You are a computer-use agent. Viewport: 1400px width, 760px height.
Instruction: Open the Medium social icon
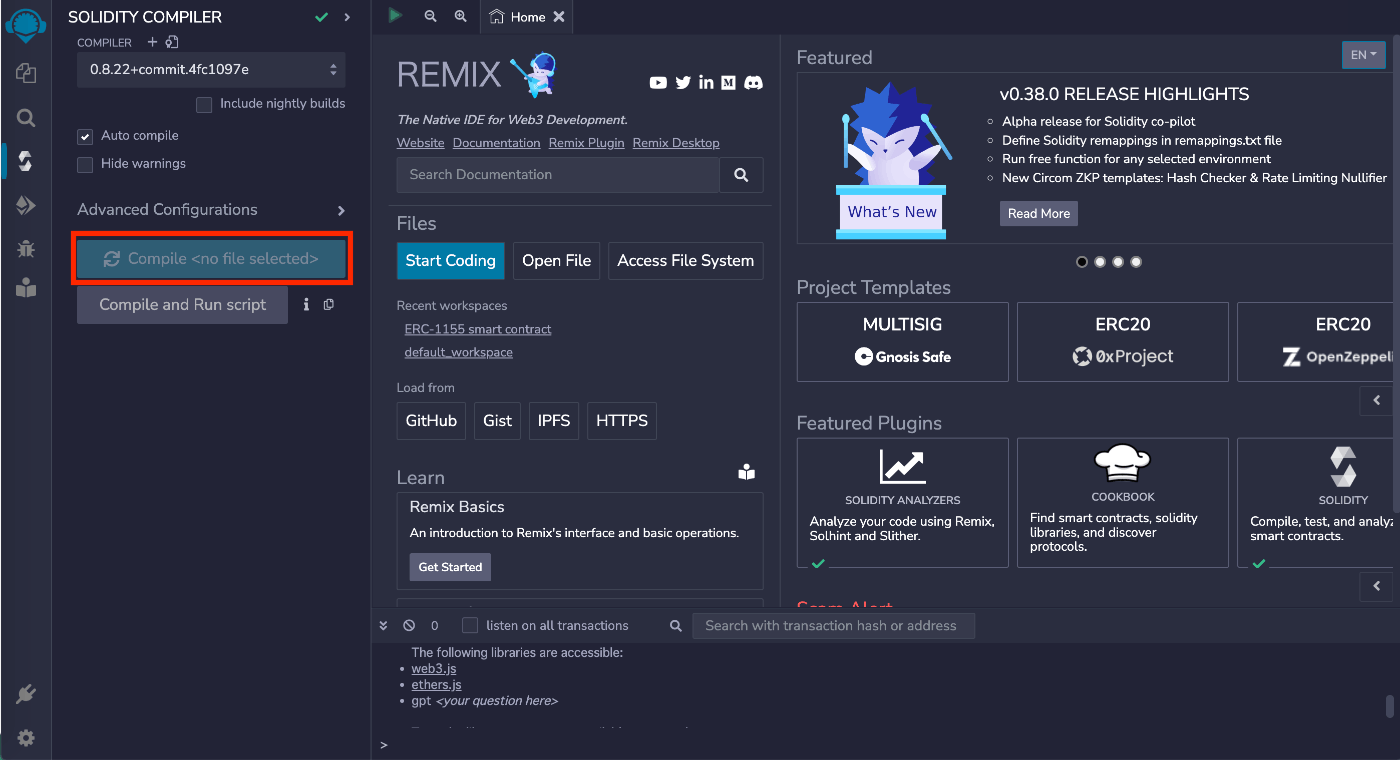pyautogui.click(x=728, y=83)
